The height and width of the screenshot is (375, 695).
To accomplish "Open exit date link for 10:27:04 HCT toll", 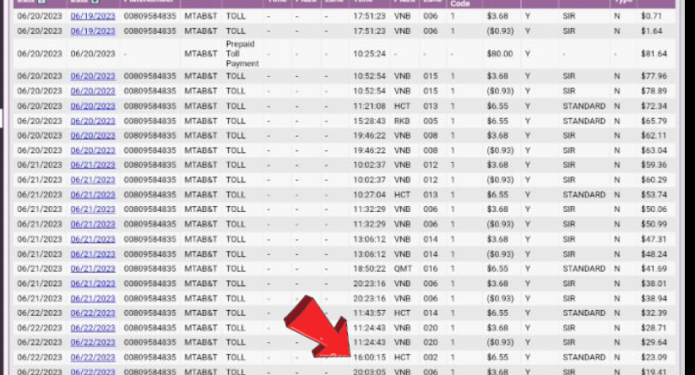I will 93,195.
